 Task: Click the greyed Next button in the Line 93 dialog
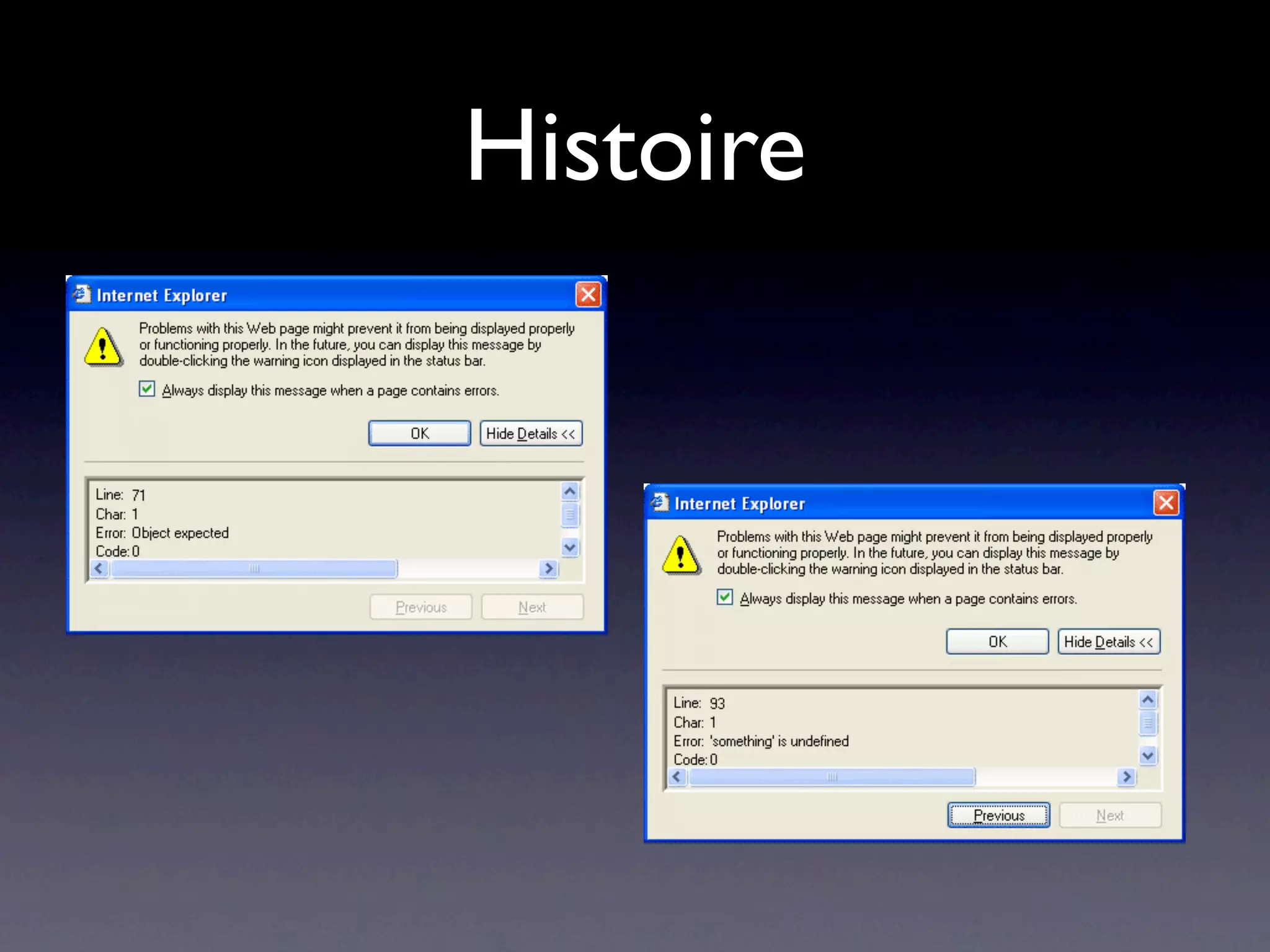tap(1110, 815)
